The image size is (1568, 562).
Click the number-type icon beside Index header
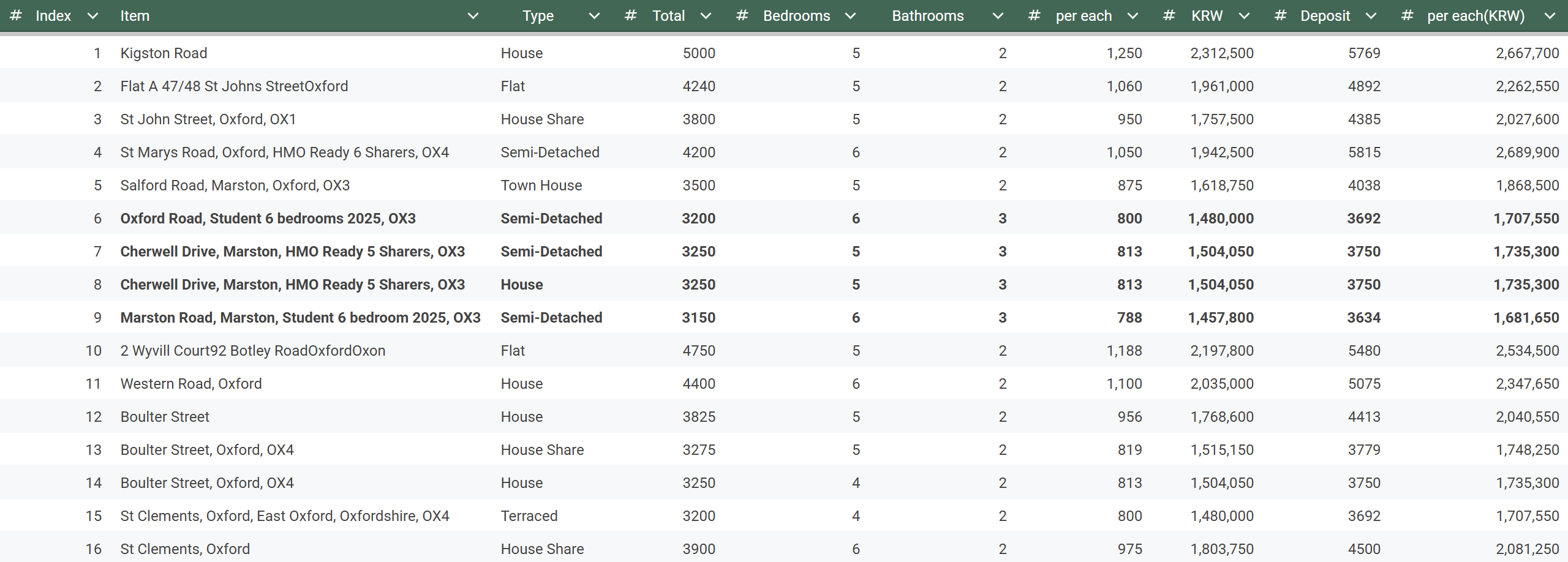click(16, 15)
